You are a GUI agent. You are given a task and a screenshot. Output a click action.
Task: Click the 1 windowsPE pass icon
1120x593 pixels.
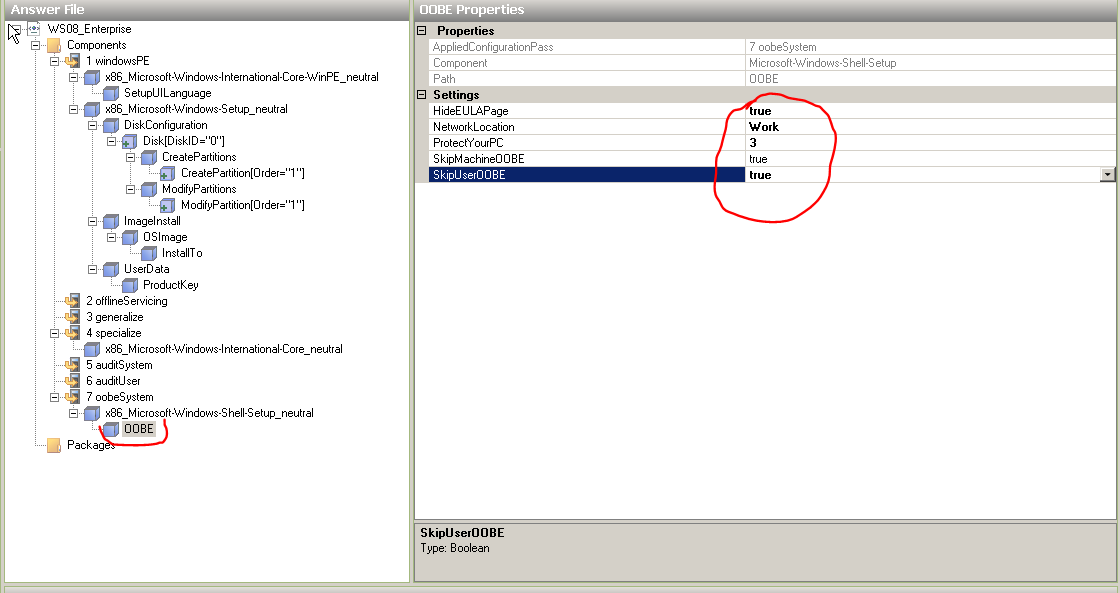pyautogui.click(x=72, y=61)
